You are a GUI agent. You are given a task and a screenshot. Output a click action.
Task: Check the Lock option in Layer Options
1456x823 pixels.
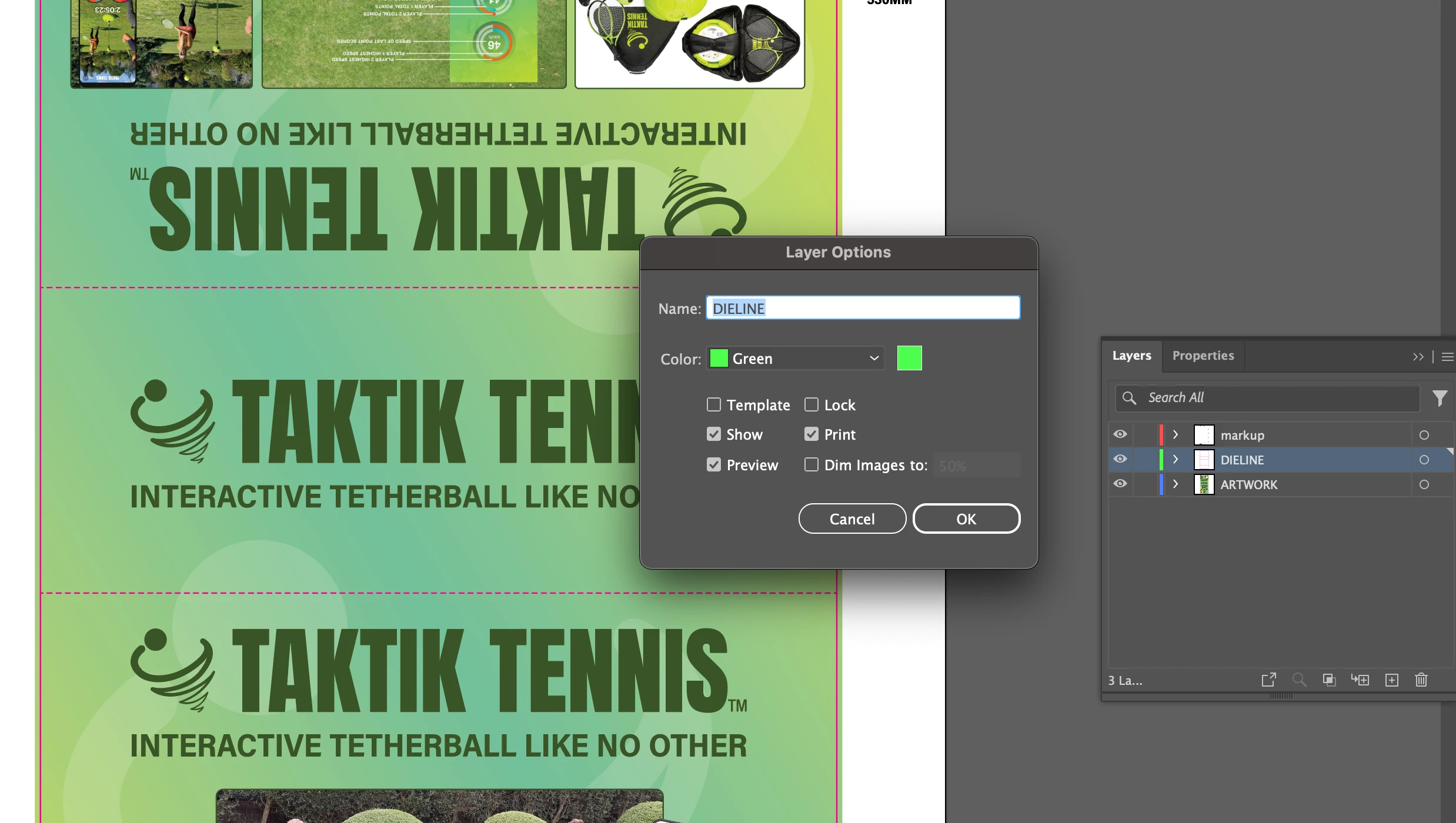(811, 404)
